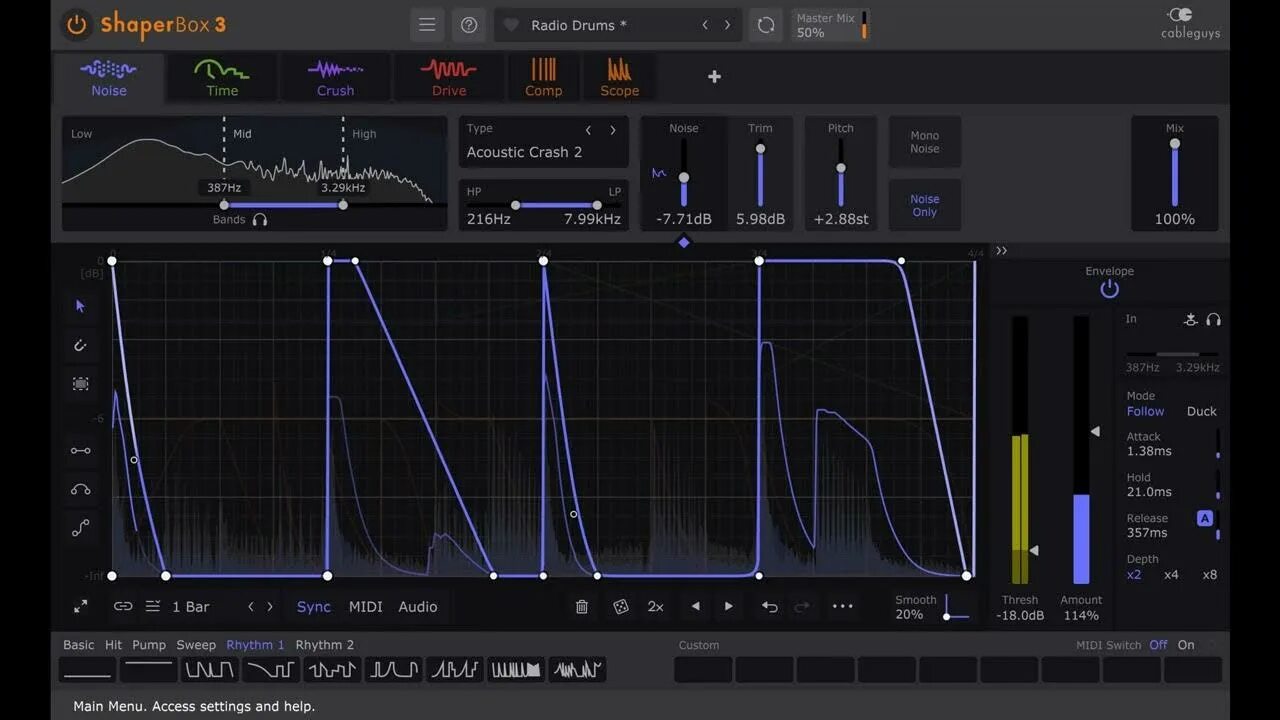The image size is (1280, 720).
Task: Click the 2x double wave button
Action: click(656, 607)
